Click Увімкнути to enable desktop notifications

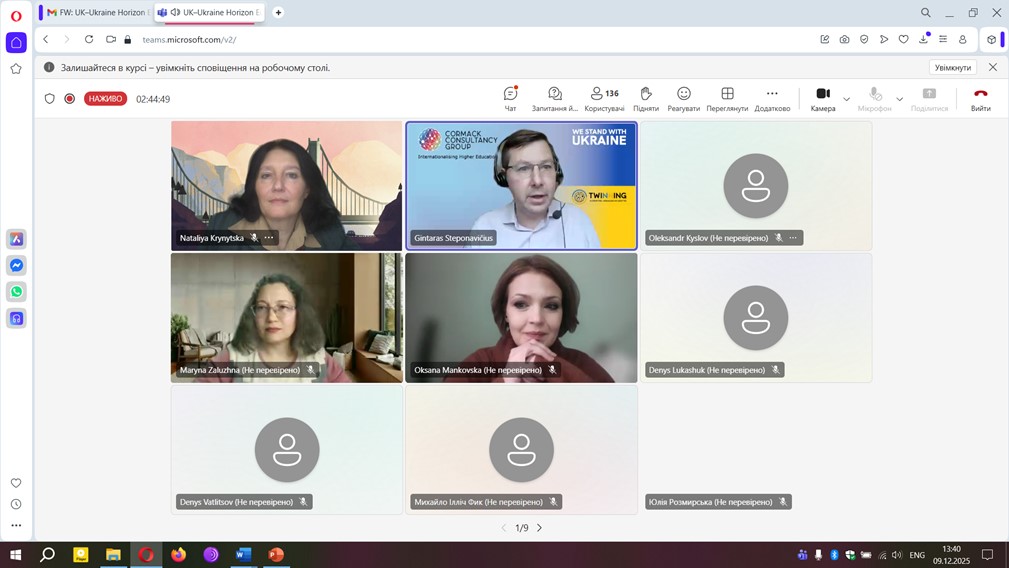pos(952,67)
